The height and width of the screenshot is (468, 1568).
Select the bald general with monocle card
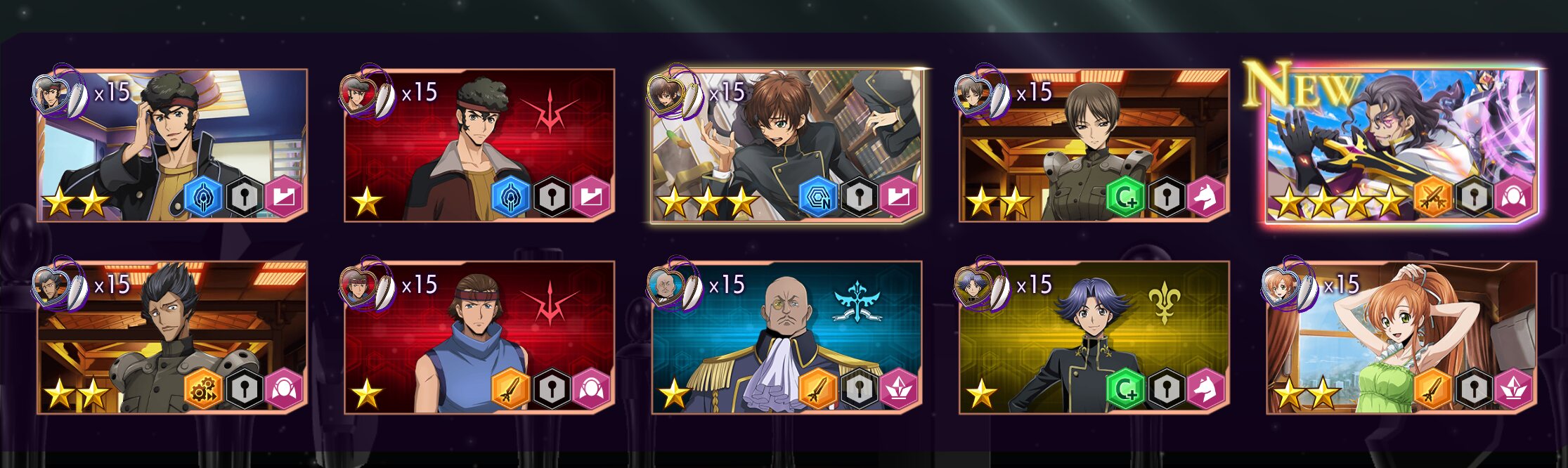coord(786,337)
